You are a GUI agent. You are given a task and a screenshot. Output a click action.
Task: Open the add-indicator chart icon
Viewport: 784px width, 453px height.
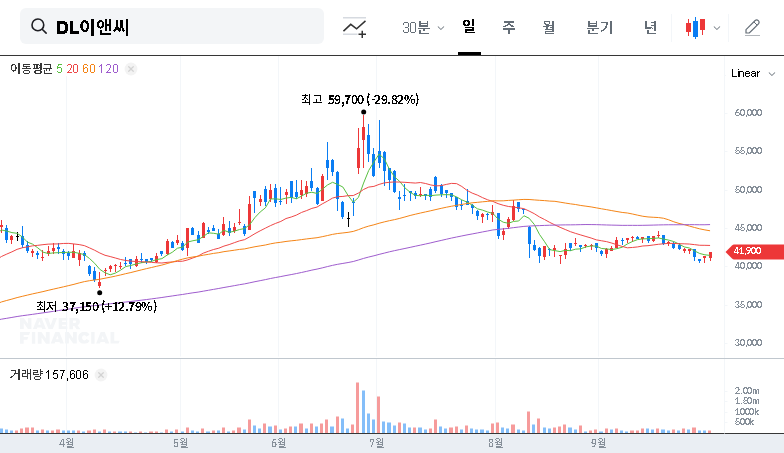pyautogui.click(x=354, y=27)
